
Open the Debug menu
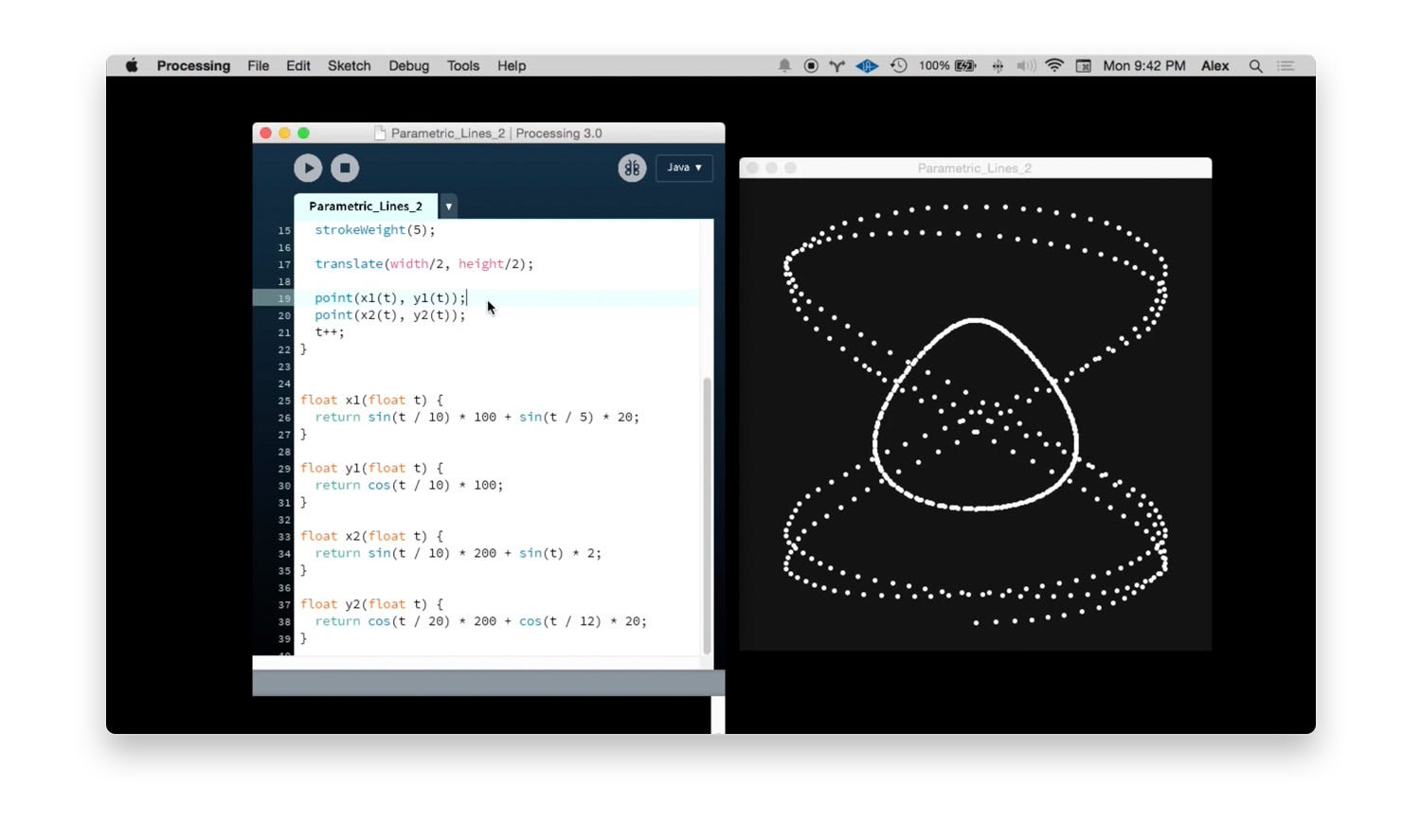point(408,65)
